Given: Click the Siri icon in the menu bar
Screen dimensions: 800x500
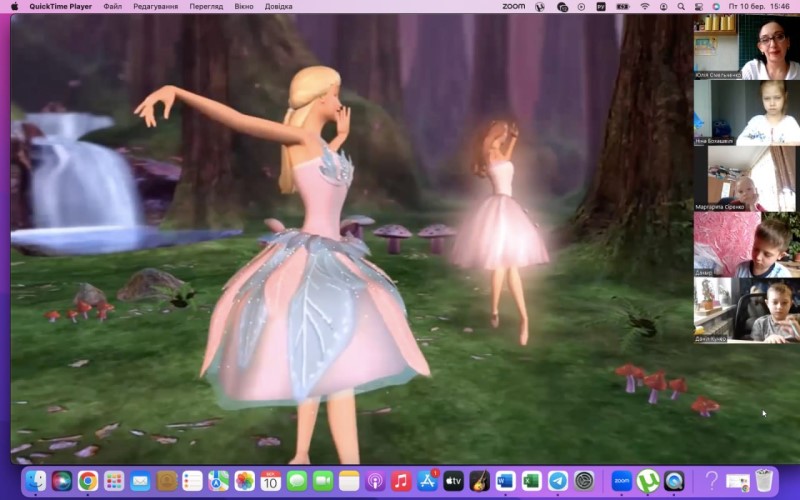Looking at the screenshot, I should point(716,7).
